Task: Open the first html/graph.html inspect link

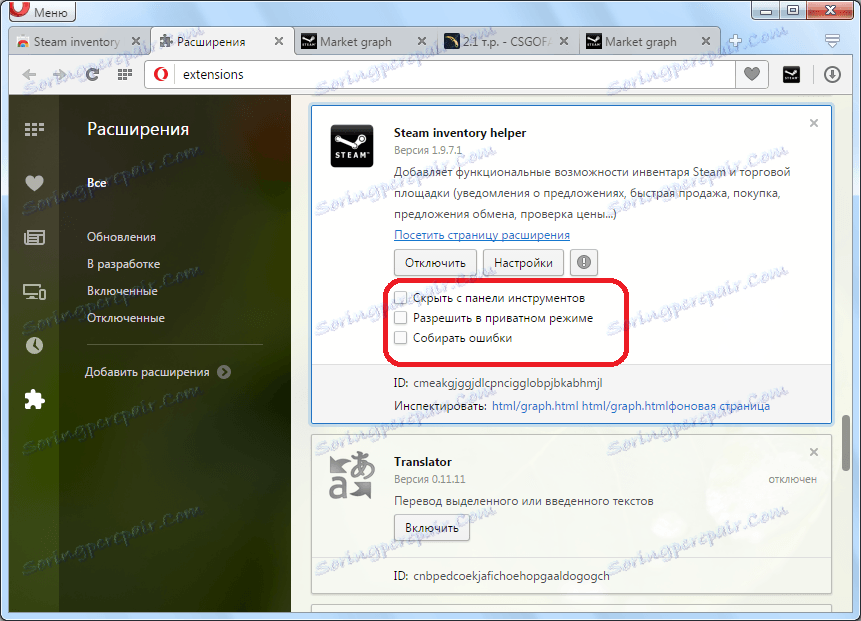Action: [x=535, y=406]
